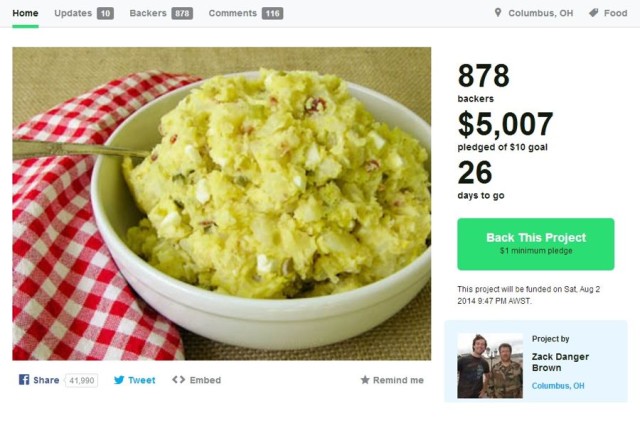Click the Food category tag icon
Viewport: 640px width, 435px height.
(x=594, y=13)
